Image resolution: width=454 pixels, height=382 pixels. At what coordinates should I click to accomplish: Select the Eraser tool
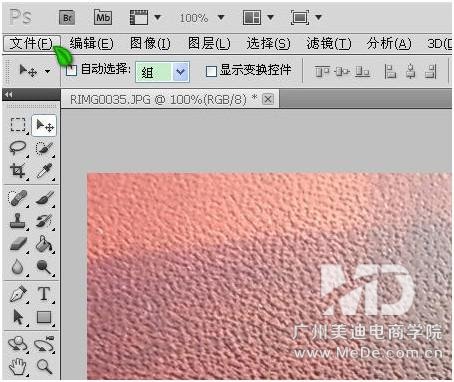[18, 244]
